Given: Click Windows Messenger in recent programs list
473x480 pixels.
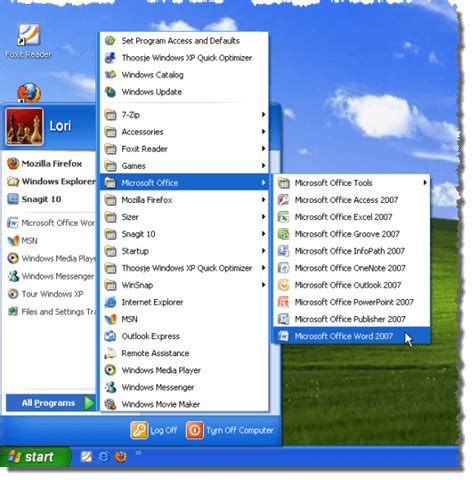Looking at the screenshot, I should tap(51, 276).
